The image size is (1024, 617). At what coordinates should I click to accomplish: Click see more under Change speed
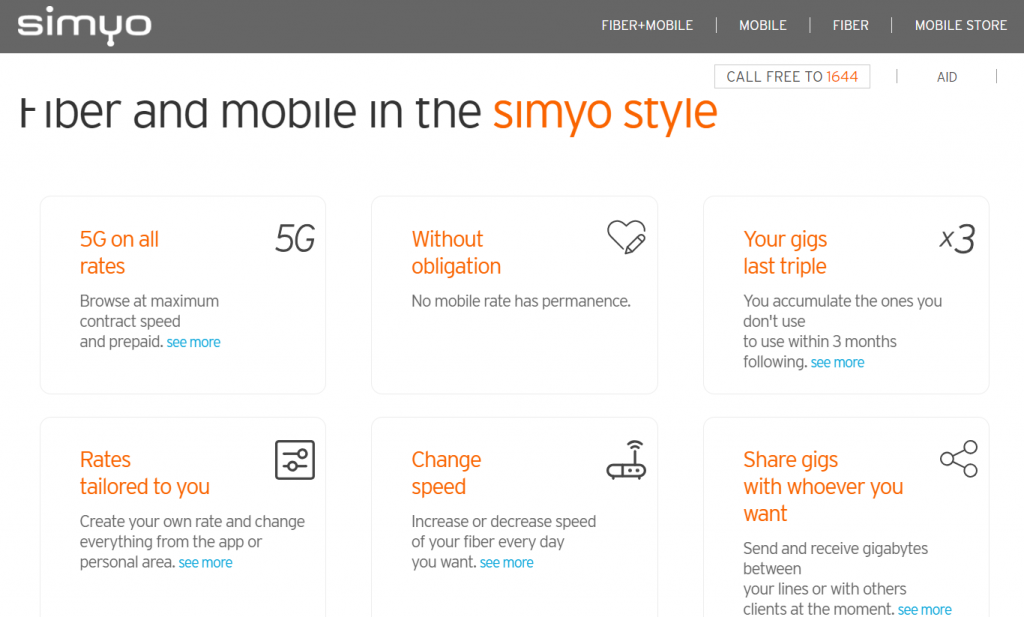coord(506,563)
